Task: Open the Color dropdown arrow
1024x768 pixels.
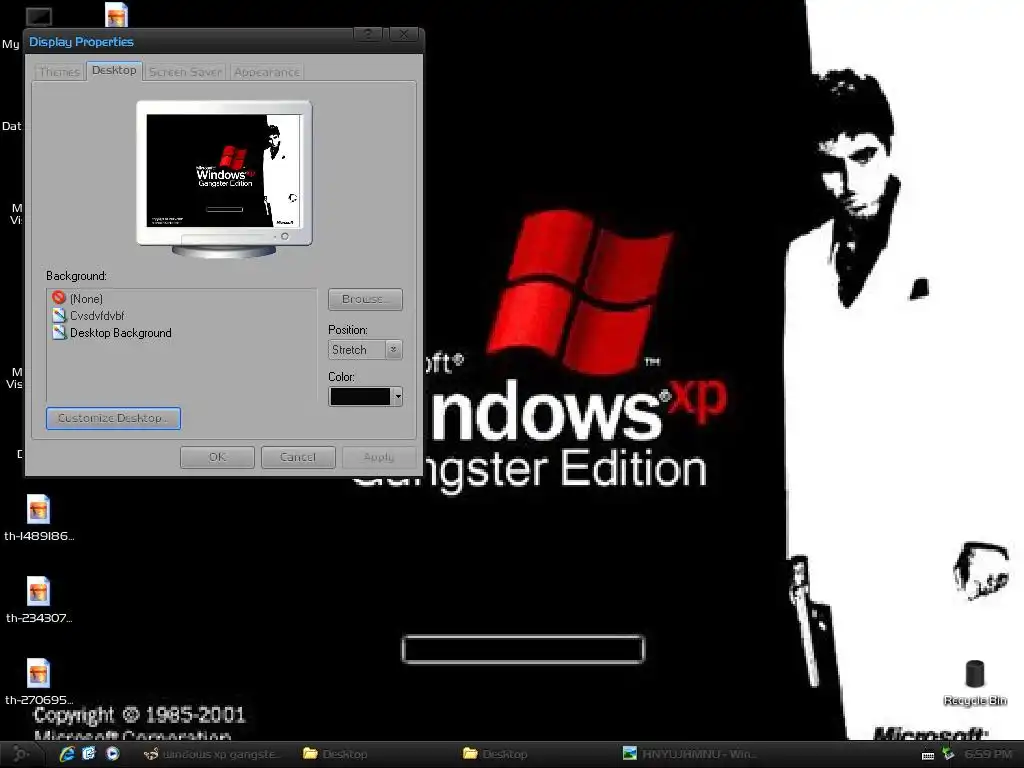Action: [x=396, y=396]
